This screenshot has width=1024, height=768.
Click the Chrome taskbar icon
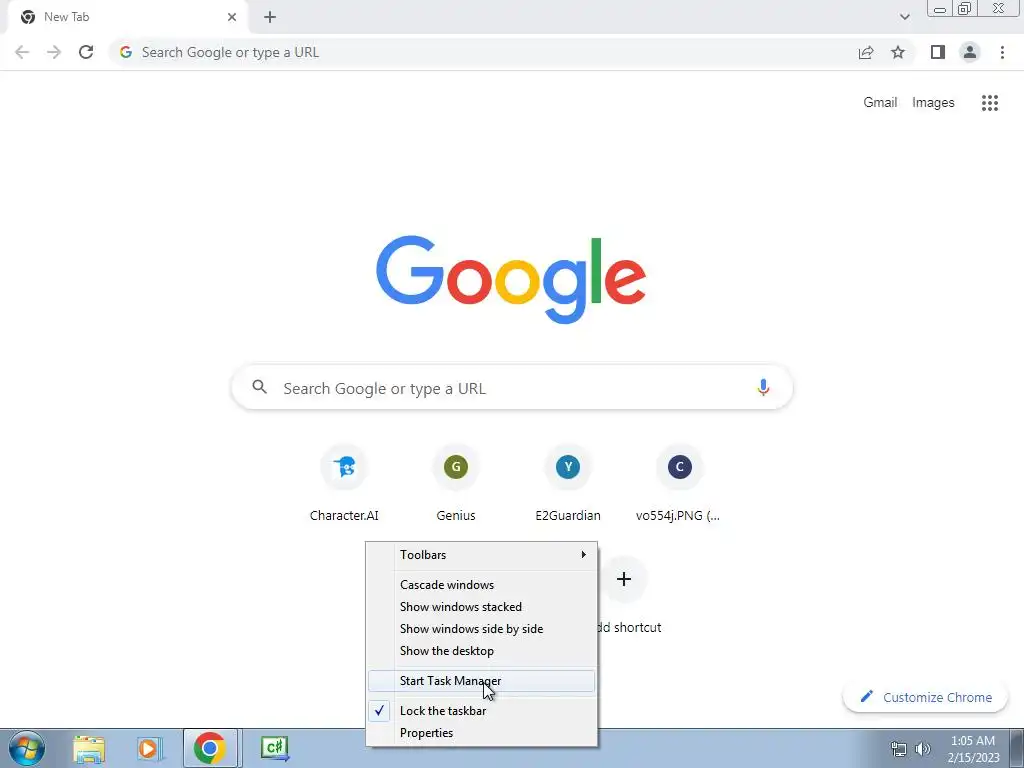(210, 748)
